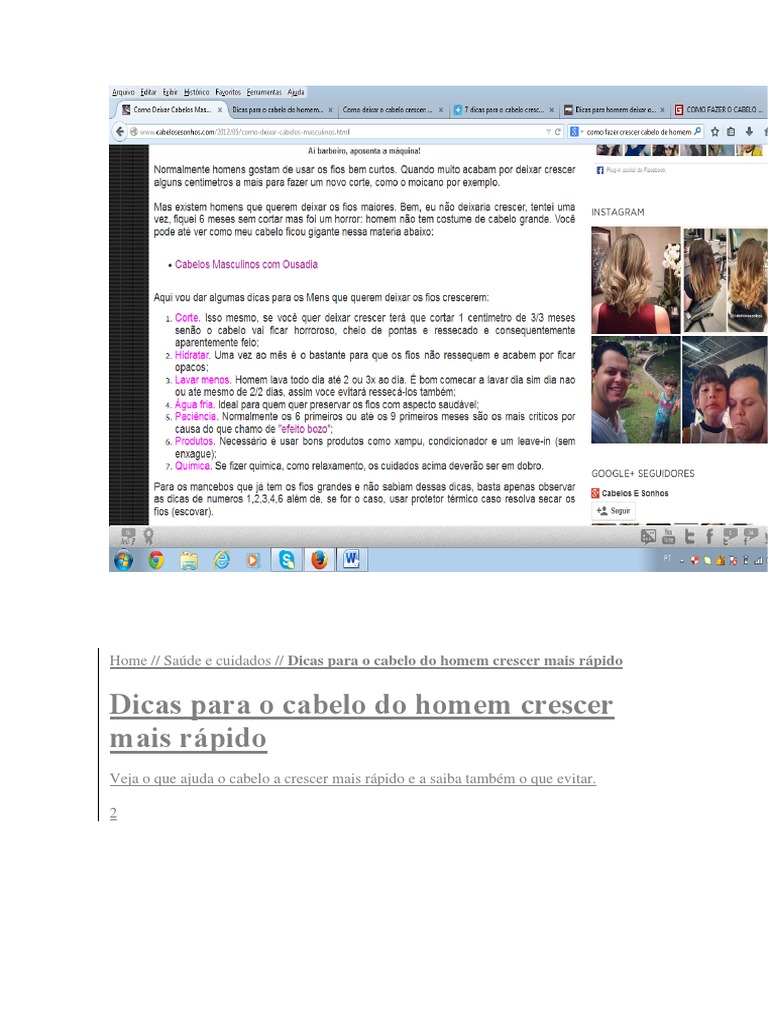This screenshot has height=1024, width=768.
Task: Click the Facebook social plugin link
Action: tap(635, 170)
